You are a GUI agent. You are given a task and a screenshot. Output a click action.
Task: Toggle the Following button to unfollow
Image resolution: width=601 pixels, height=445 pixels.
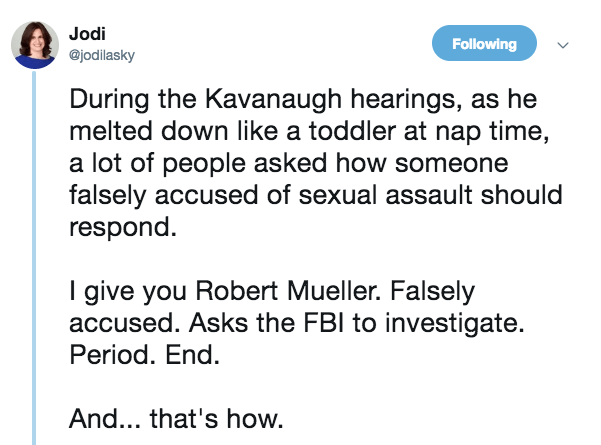click(x=485, y=44)
